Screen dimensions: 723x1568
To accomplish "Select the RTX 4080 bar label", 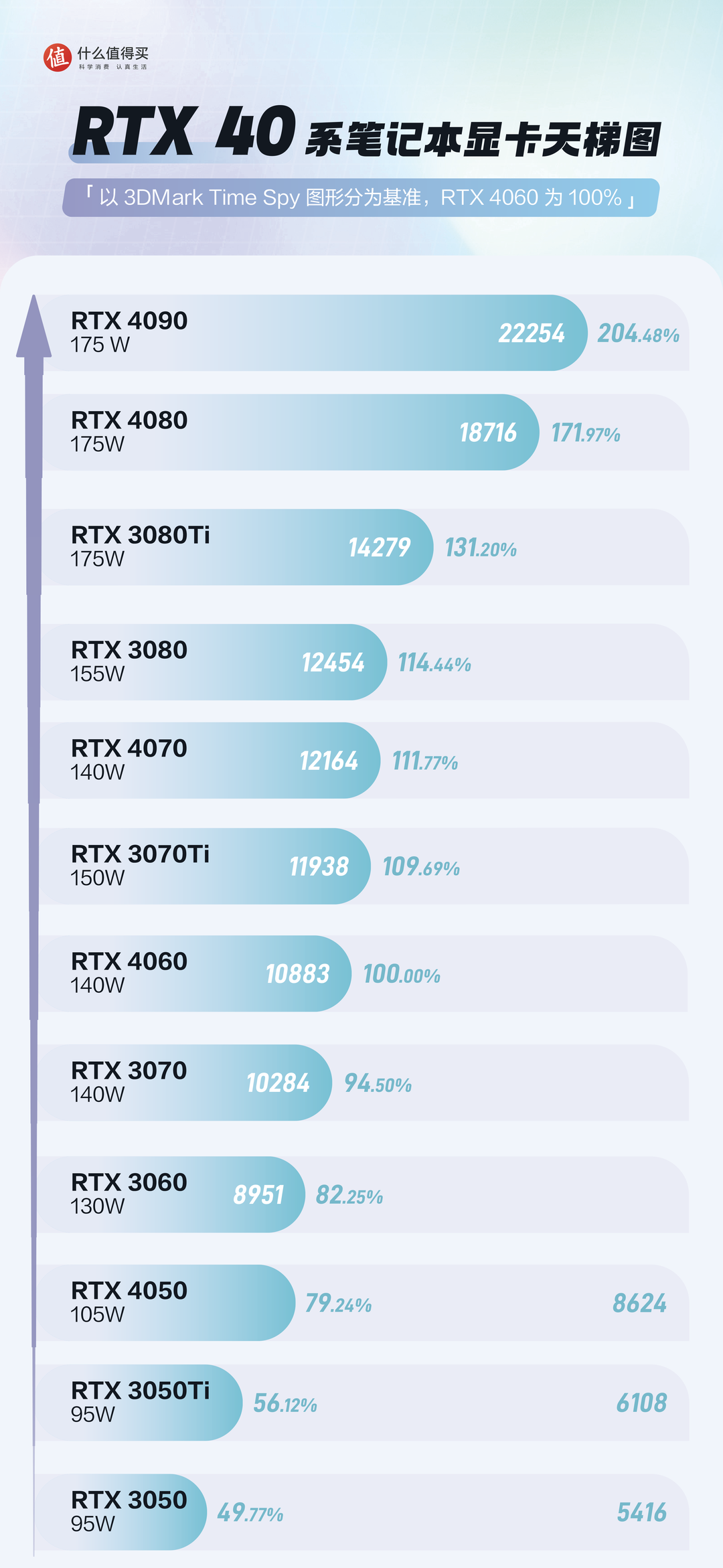I will click(x=129, y=420).
